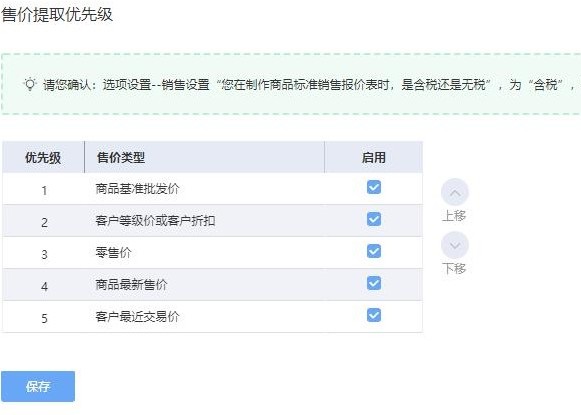Click priority number 5 cell
Viewport: 581px width, 415px height.
44,318
